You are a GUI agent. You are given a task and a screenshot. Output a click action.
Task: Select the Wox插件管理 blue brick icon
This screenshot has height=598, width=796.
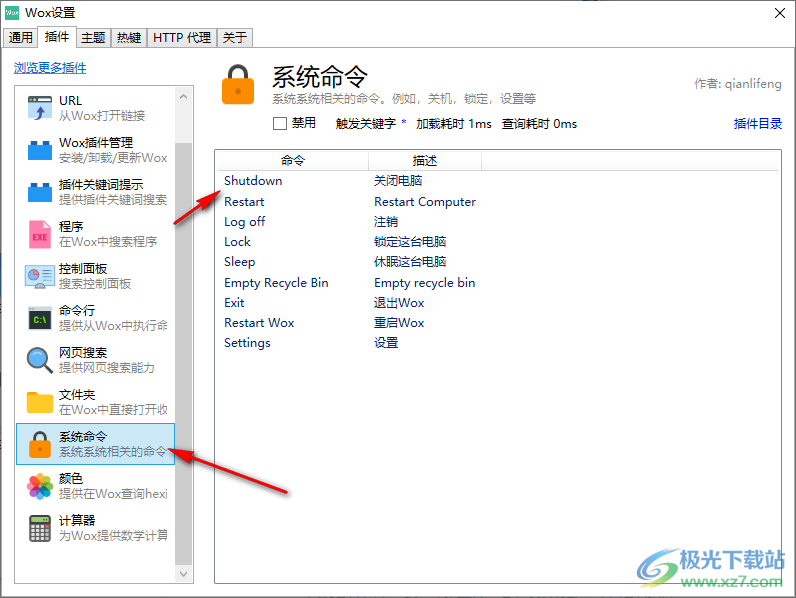(40, 150)
